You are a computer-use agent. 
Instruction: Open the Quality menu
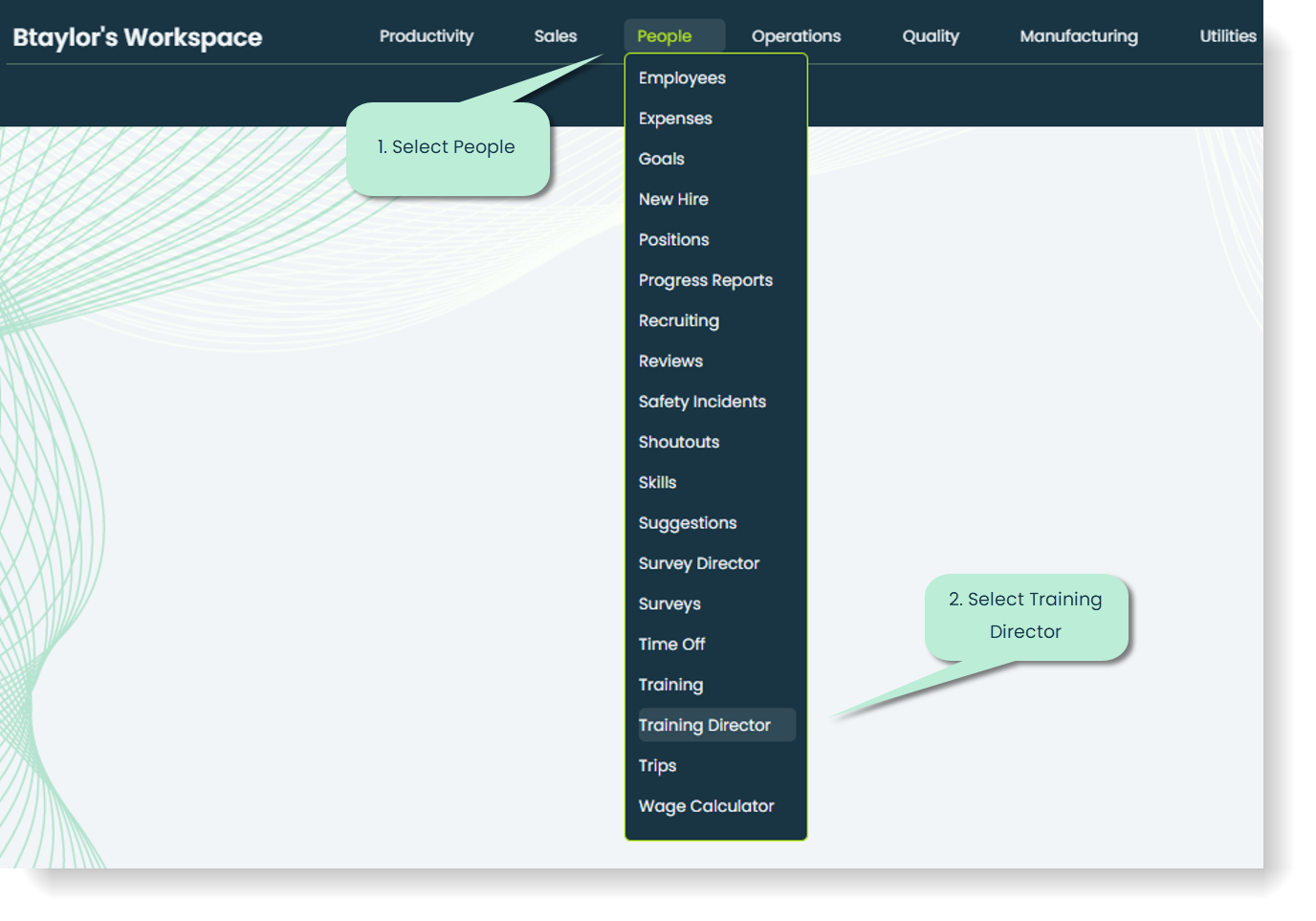931,35
